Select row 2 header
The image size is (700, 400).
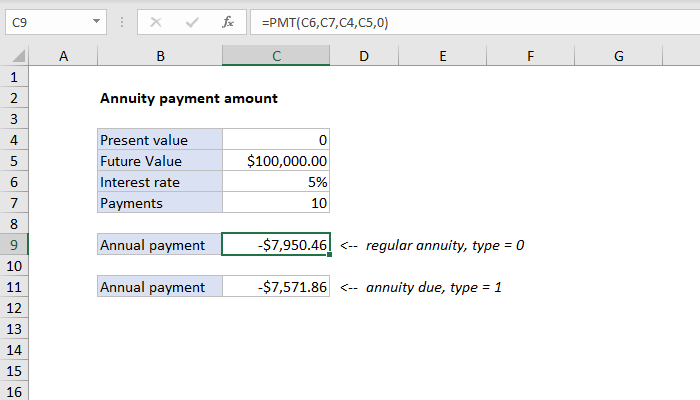[14, 99]
